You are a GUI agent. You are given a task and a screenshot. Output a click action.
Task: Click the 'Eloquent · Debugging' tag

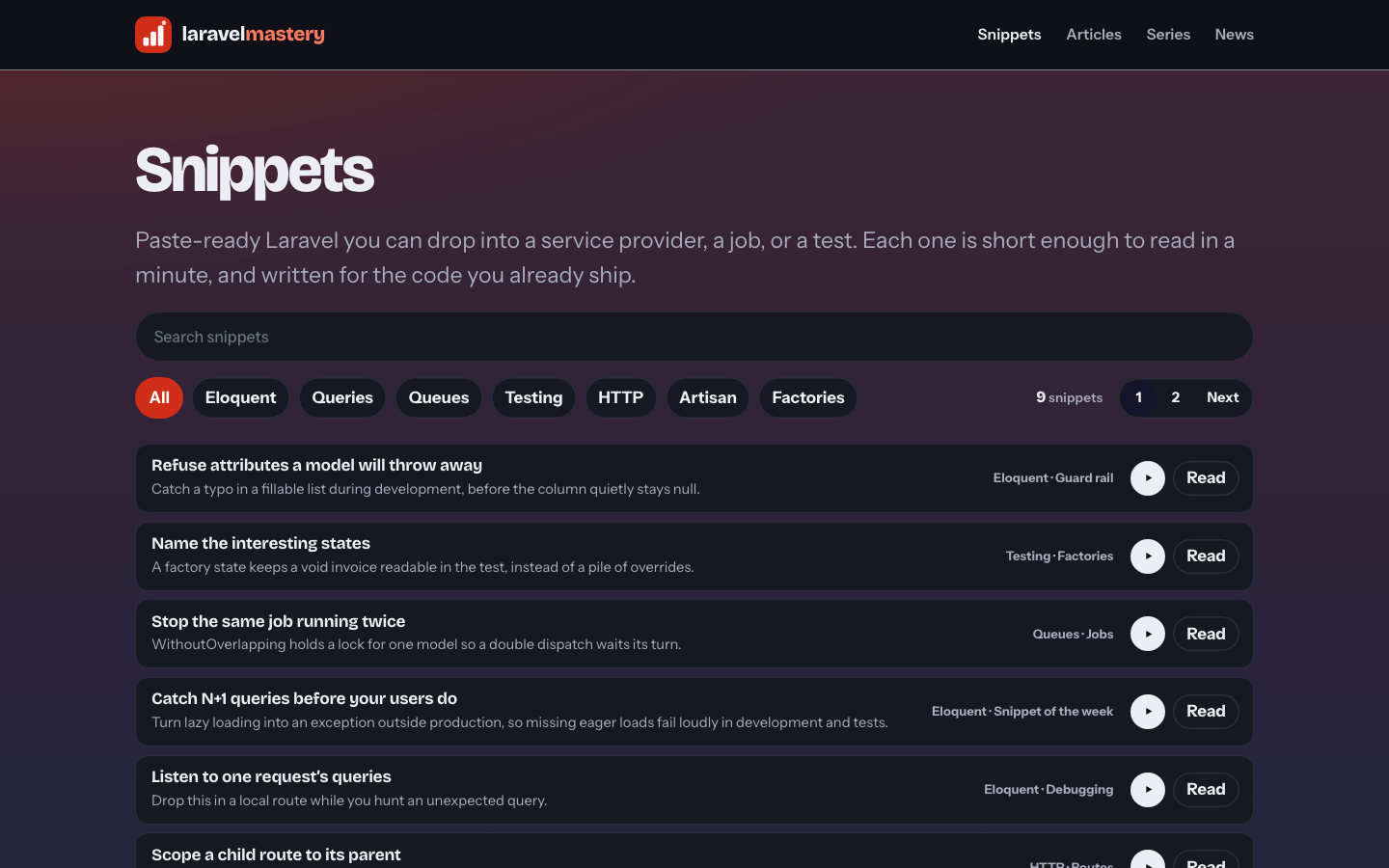(1049, 790)
